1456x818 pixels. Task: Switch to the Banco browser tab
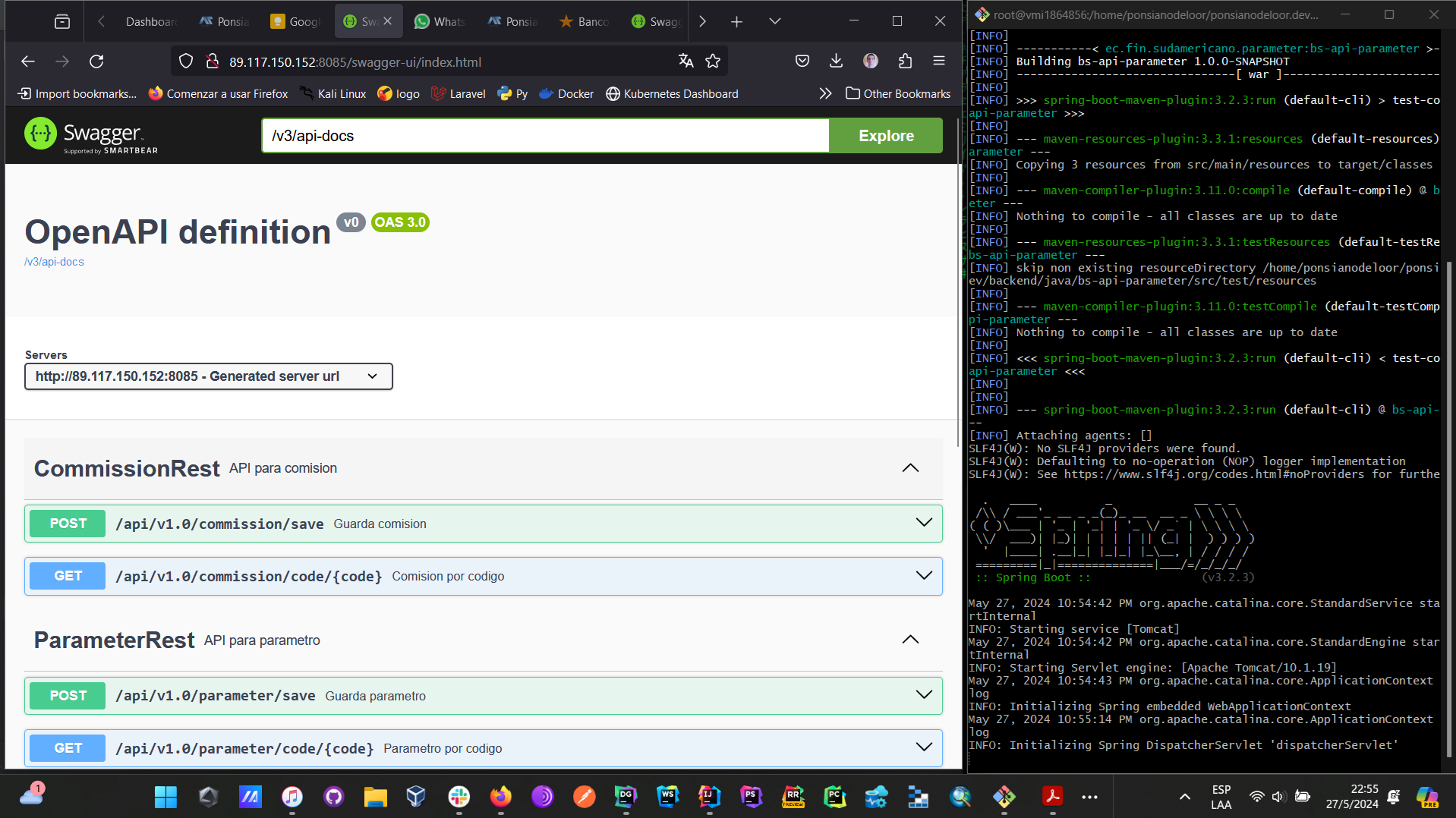pos(584,21)
